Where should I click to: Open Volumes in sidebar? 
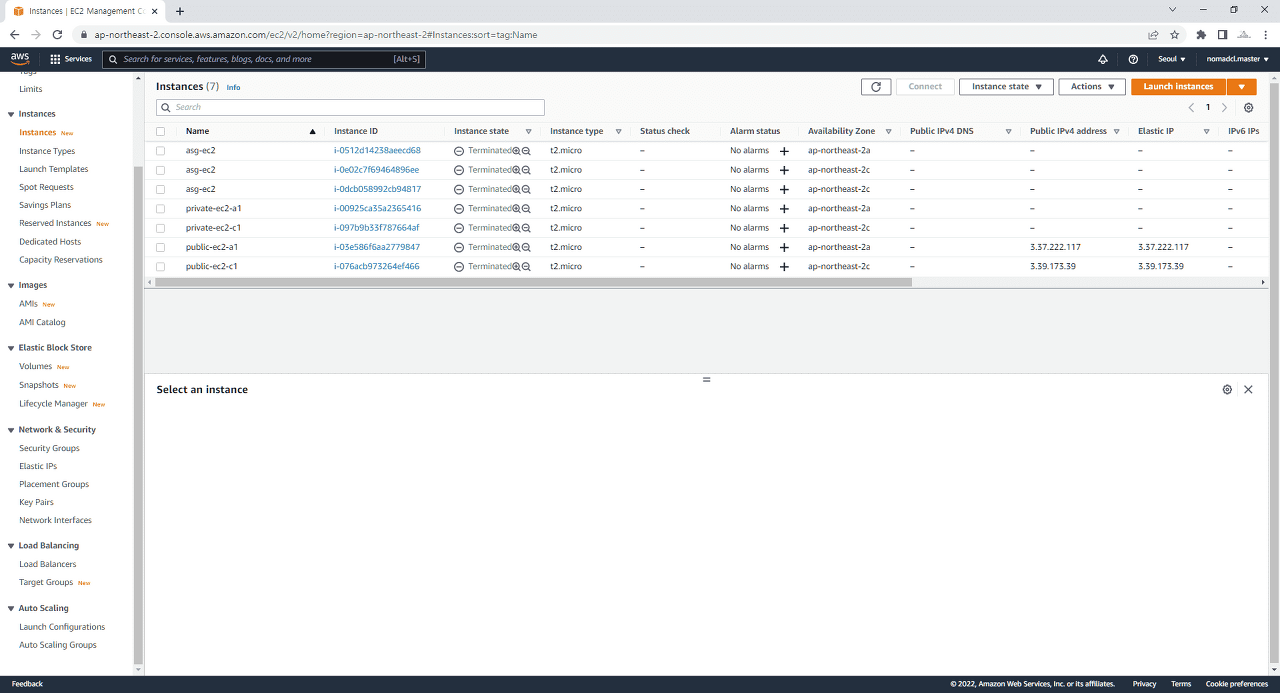(35, 366)
